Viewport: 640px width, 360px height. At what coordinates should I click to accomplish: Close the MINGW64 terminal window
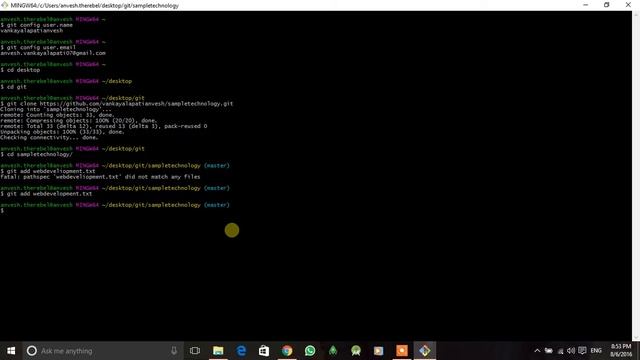tap(628, 5)
